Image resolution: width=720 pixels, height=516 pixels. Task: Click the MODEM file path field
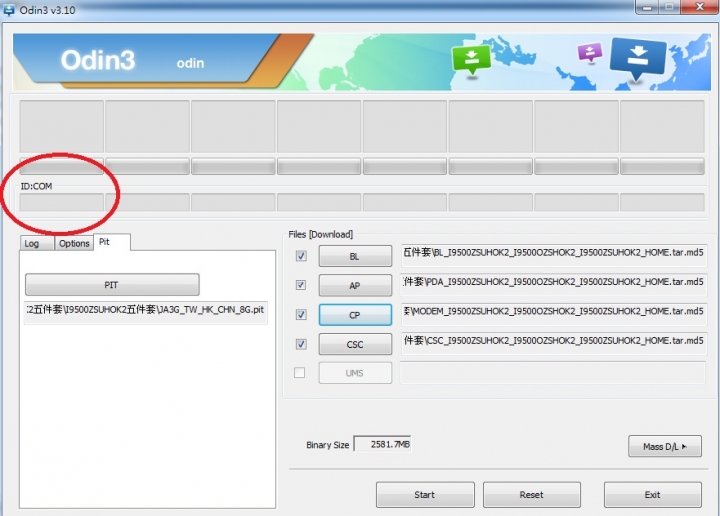(x=554, y=314)
